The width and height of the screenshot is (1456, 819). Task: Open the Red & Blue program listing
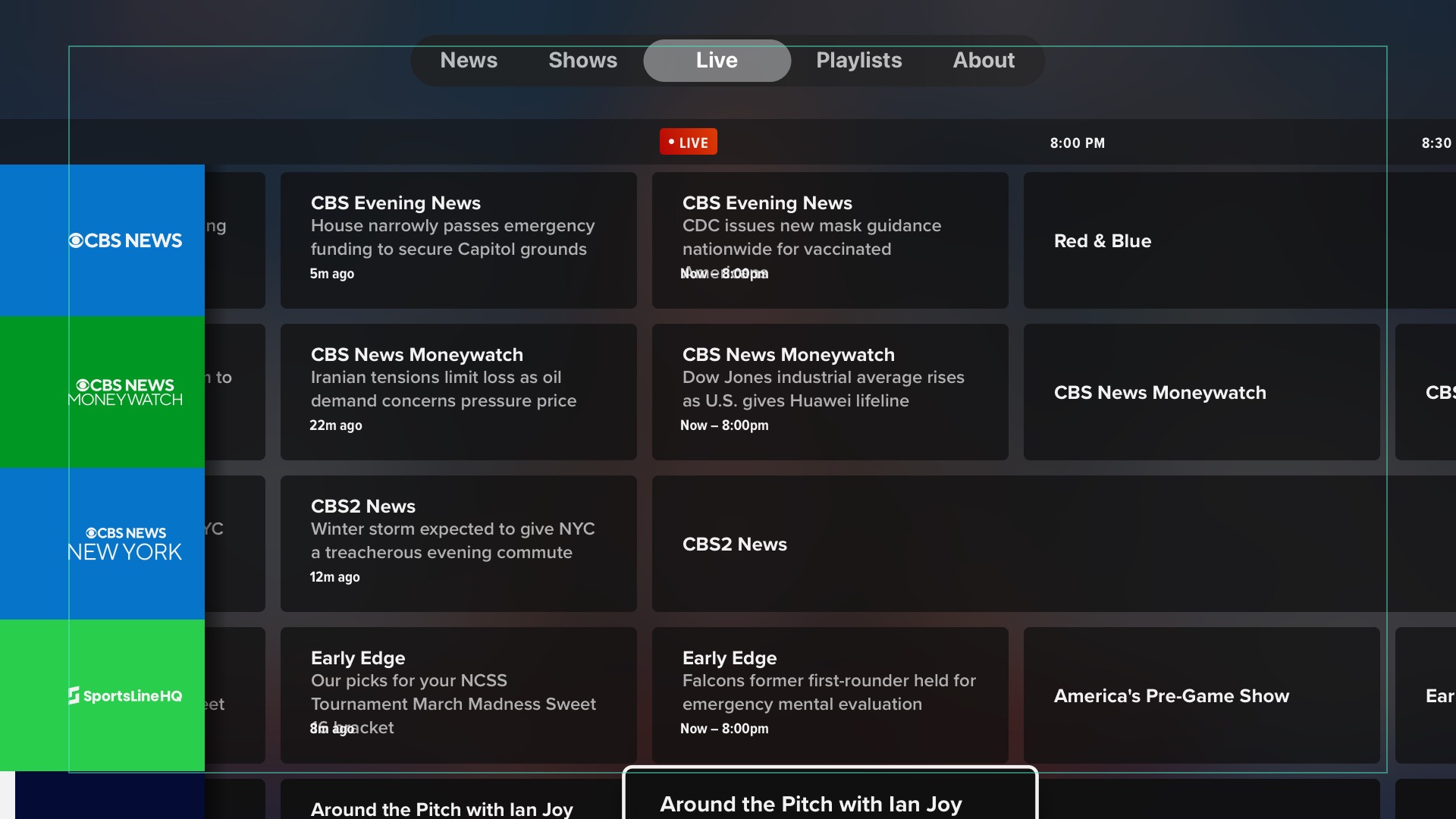1200,240
